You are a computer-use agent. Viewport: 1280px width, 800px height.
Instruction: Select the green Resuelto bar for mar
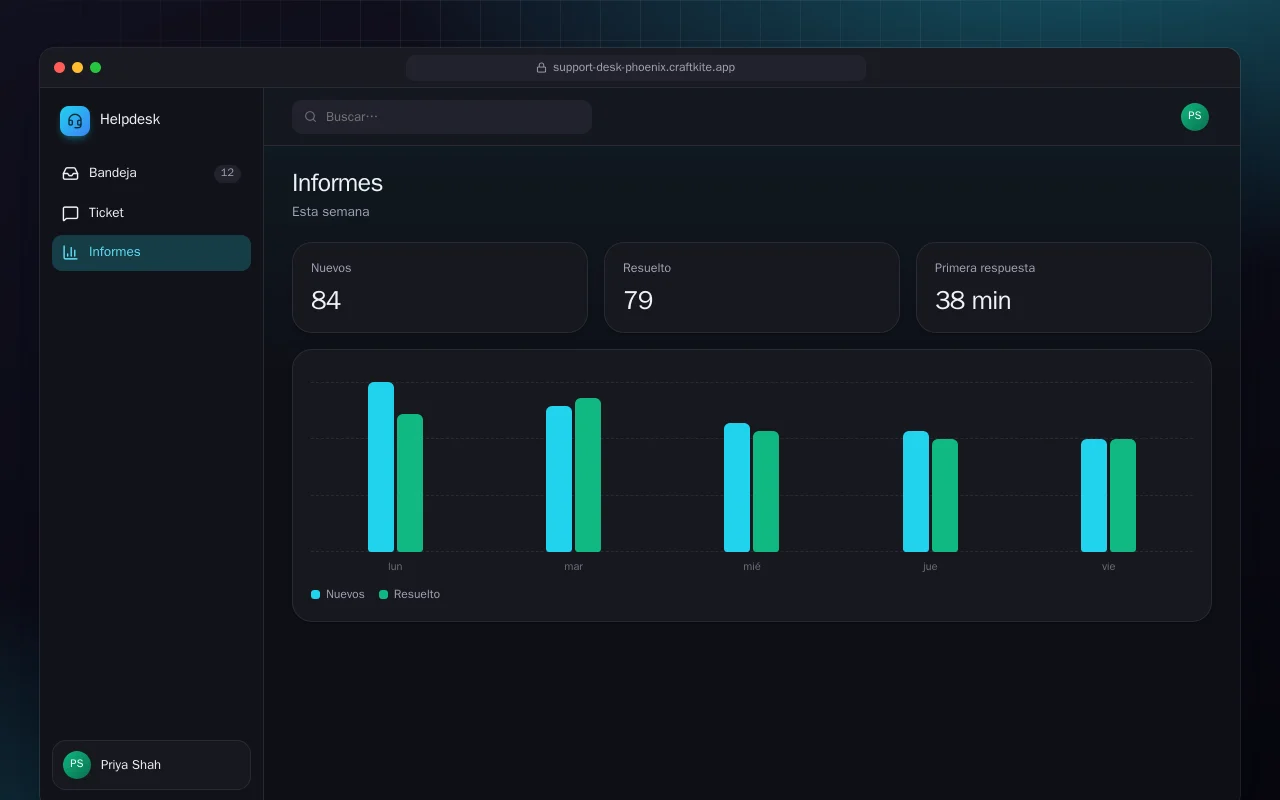[588, 475]
